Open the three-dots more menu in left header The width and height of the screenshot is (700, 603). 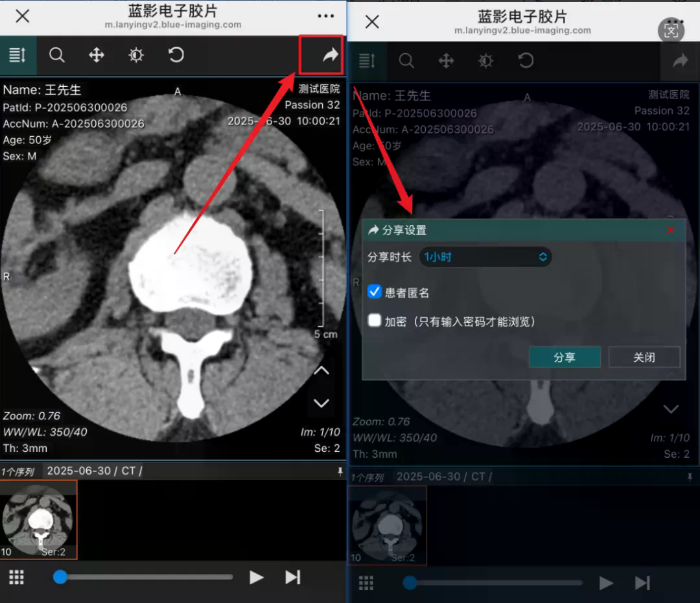325,16
